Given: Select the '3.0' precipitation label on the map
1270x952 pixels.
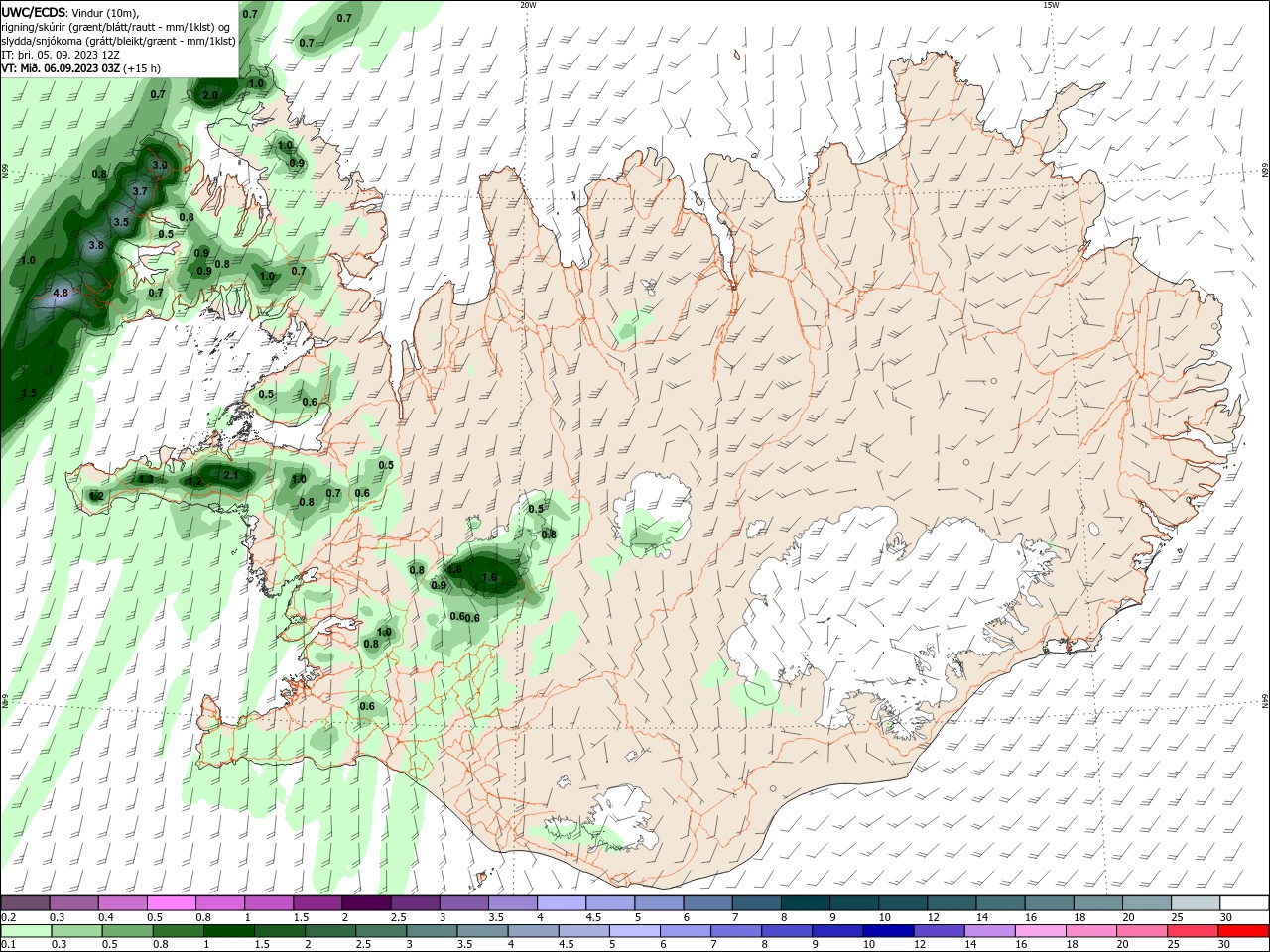Looking at the screenshot, I should 159,165.
